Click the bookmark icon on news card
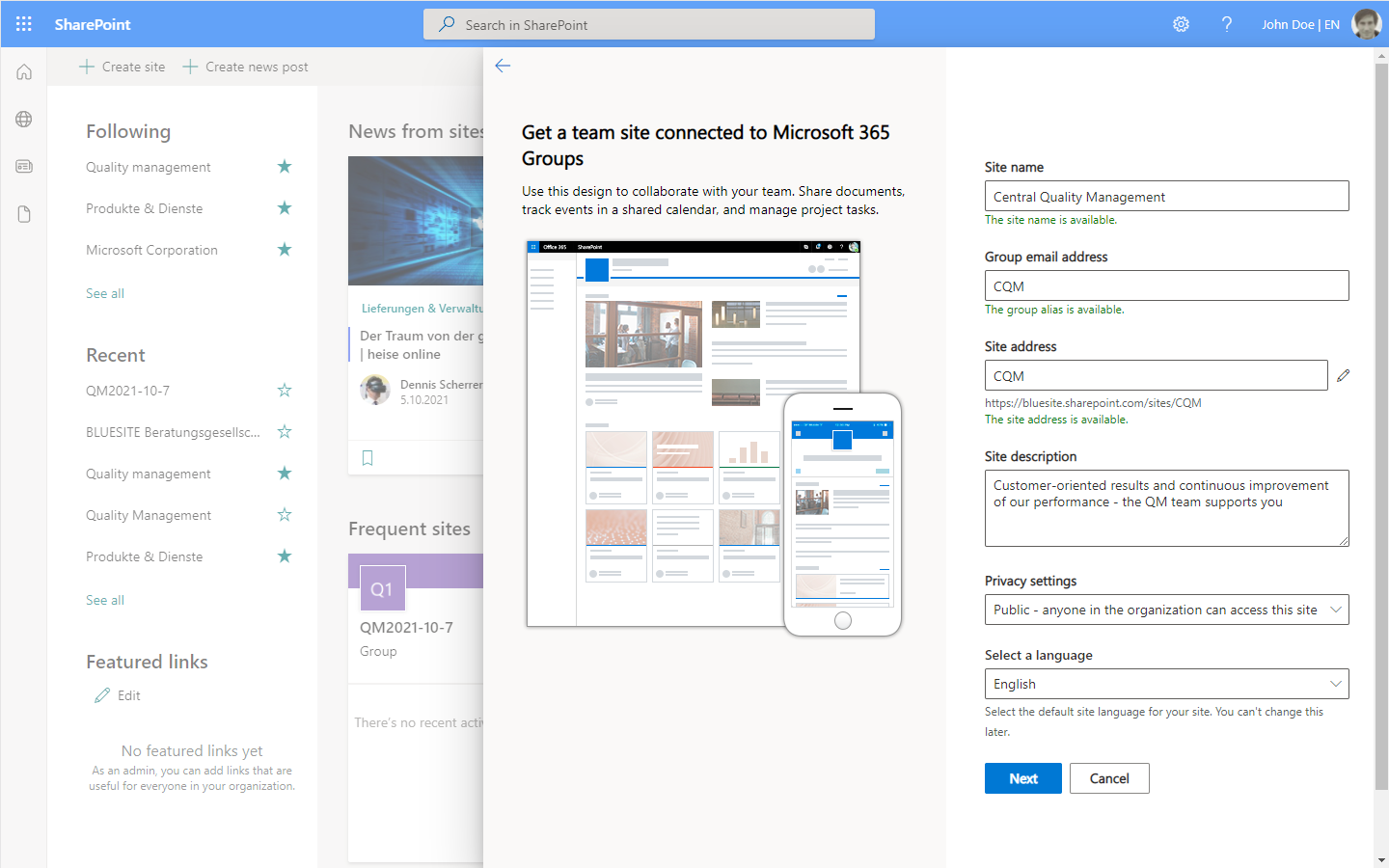1389x868 pixels. (x=368, y=458)
